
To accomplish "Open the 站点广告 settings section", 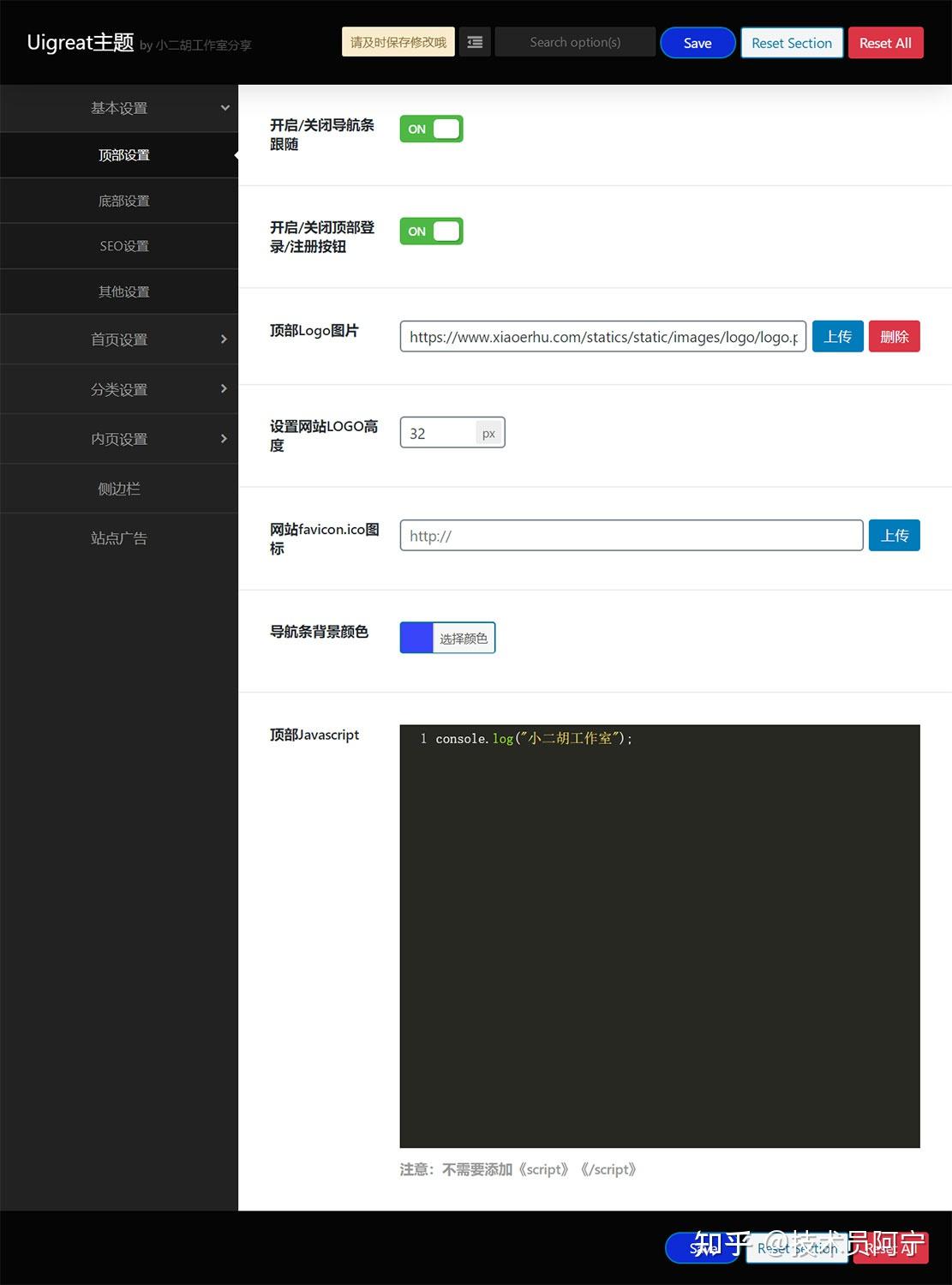I will coord(119,537).
